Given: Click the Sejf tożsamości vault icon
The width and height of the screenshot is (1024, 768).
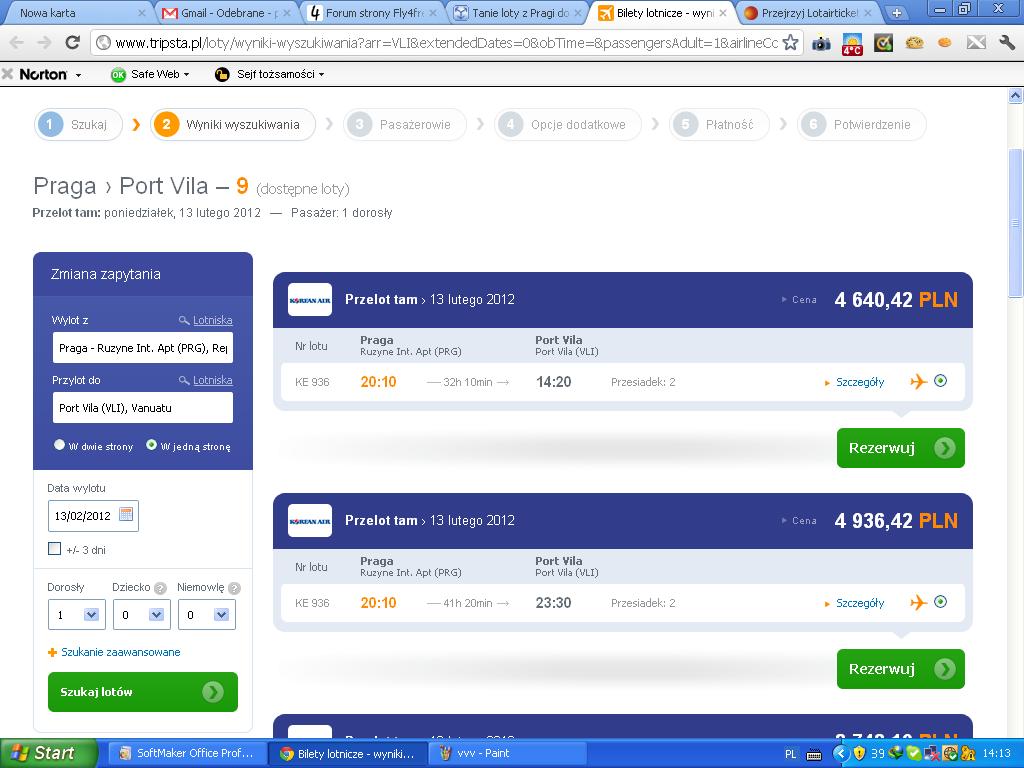Looking at the screenshot, I should [222, 74].
